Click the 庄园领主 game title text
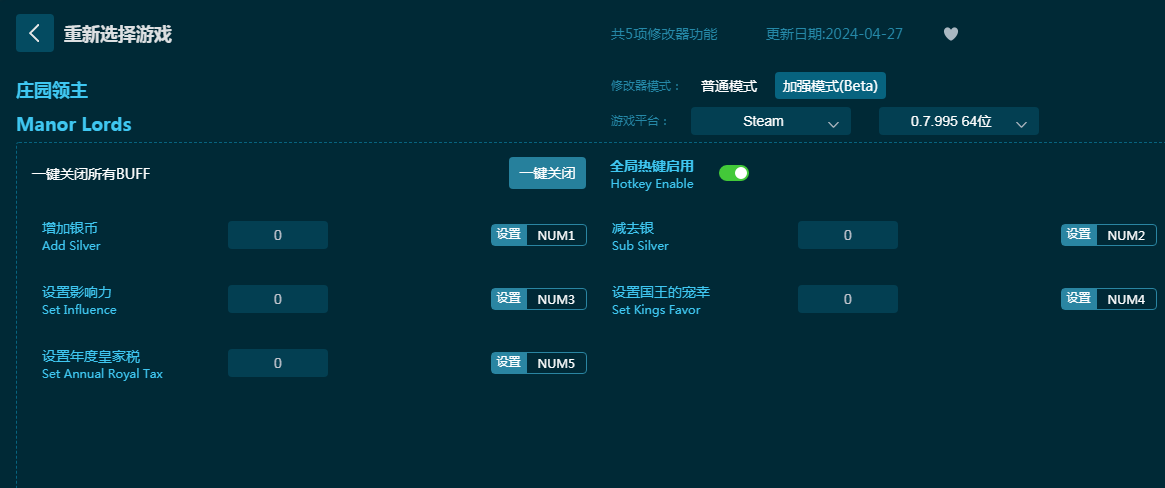This screenshot has height=488, width=1165. coord(52,91)
